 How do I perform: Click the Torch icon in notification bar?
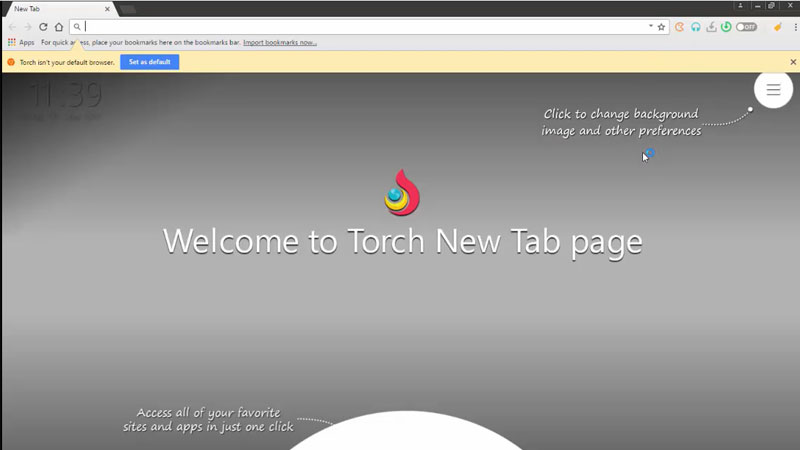(11, 62)
